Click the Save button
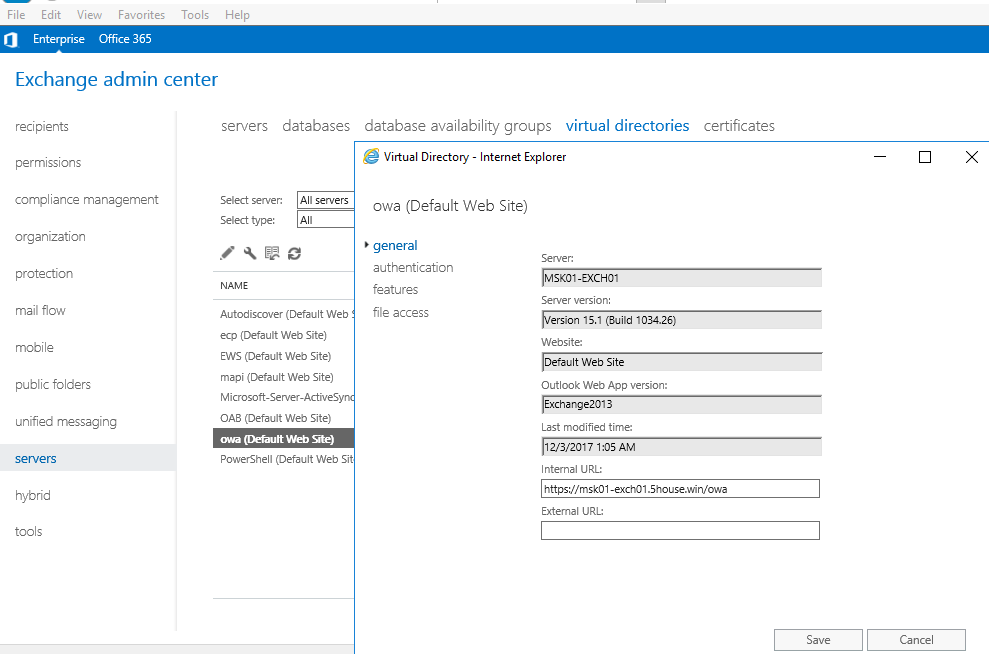The height and width of the screenshot is (654, 989). pos(818,640)
